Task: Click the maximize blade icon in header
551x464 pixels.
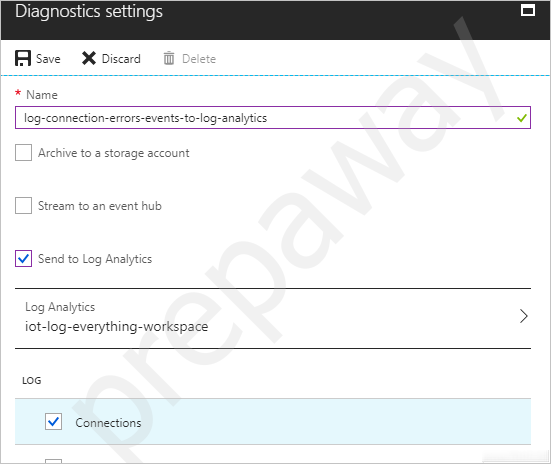Action: click(x=528, y=10)
